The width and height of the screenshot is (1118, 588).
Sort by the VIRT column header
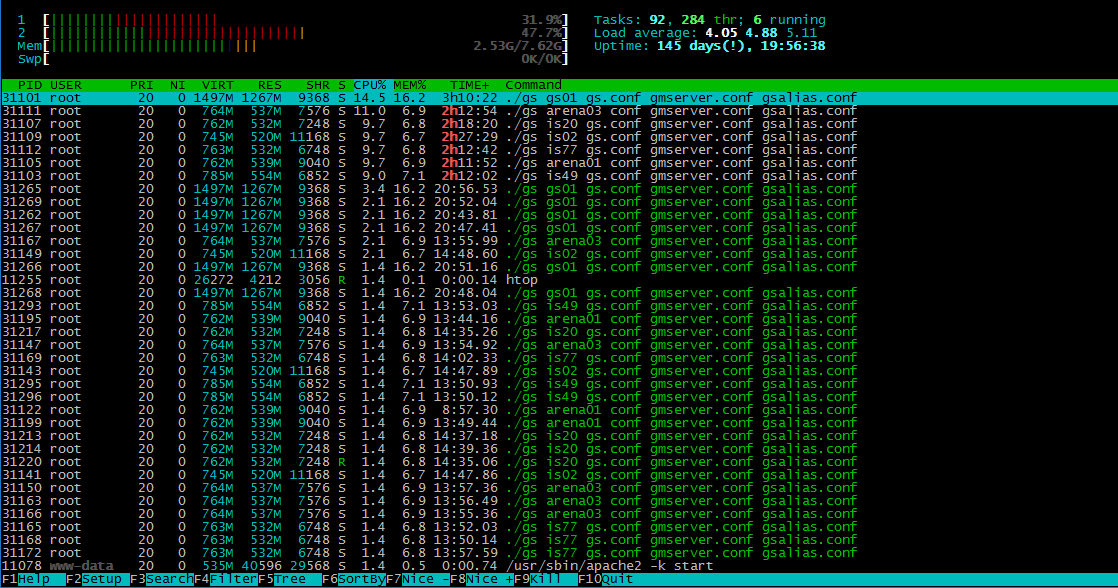pyautogui.click(x=217, y=85)
